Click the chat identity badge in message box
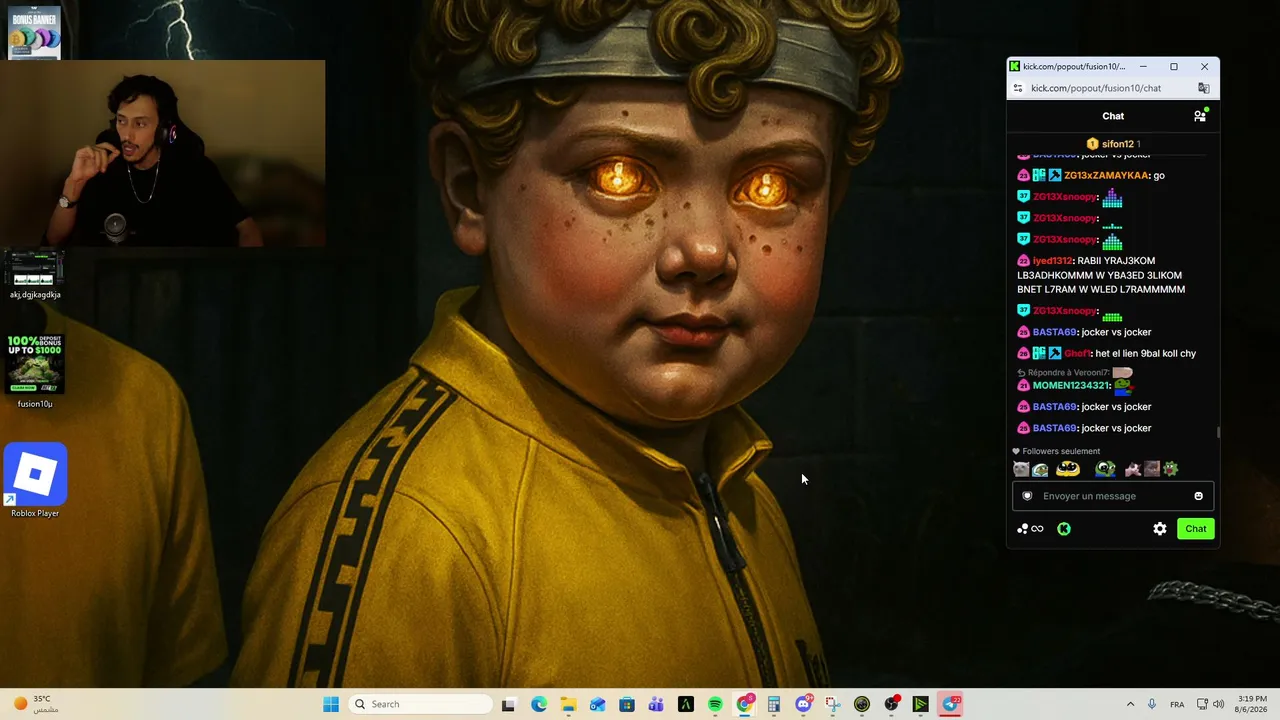The height and width of the screenshot is (720, 1280). click(1027, 496)
